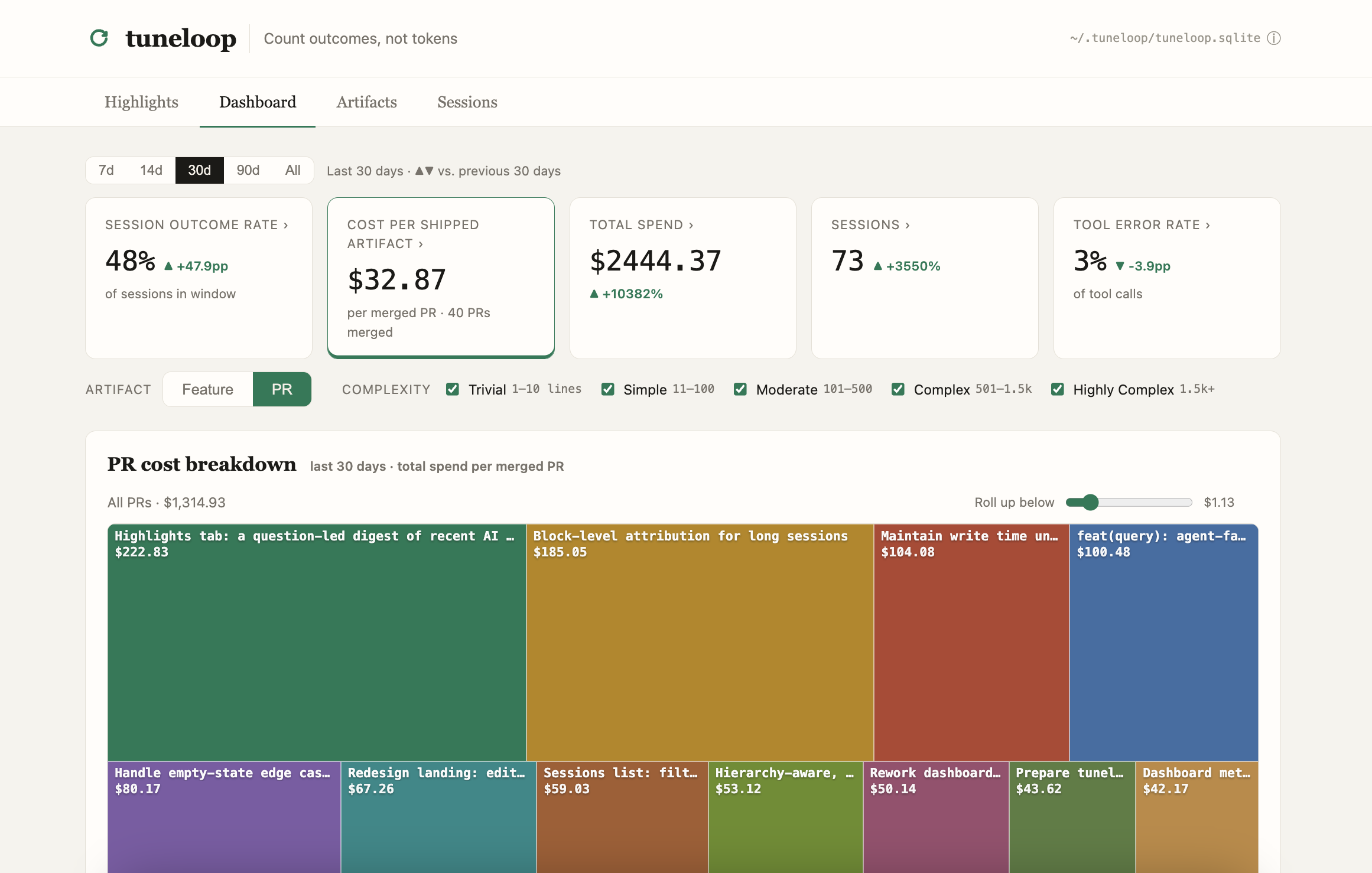Select the 14d time range
Screen dimensions: 1372x873
coord(151,170)
